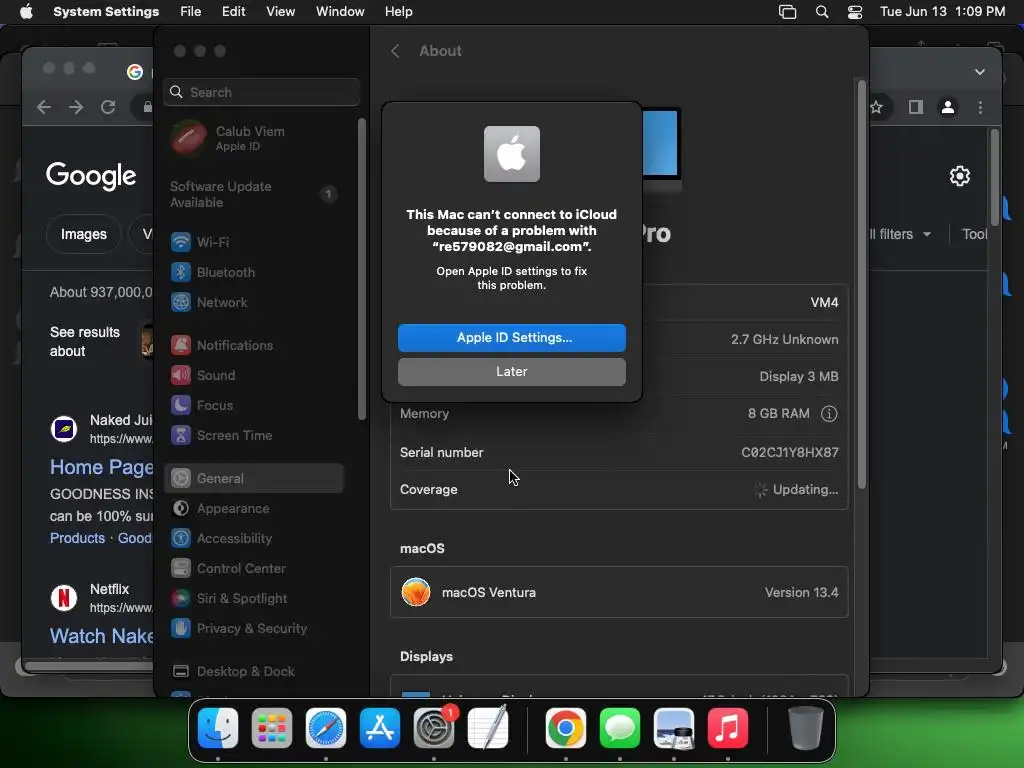This screenshot has width=1024, height=768.
Task: Select Images filter in Google results
Action: coord(84,234)
